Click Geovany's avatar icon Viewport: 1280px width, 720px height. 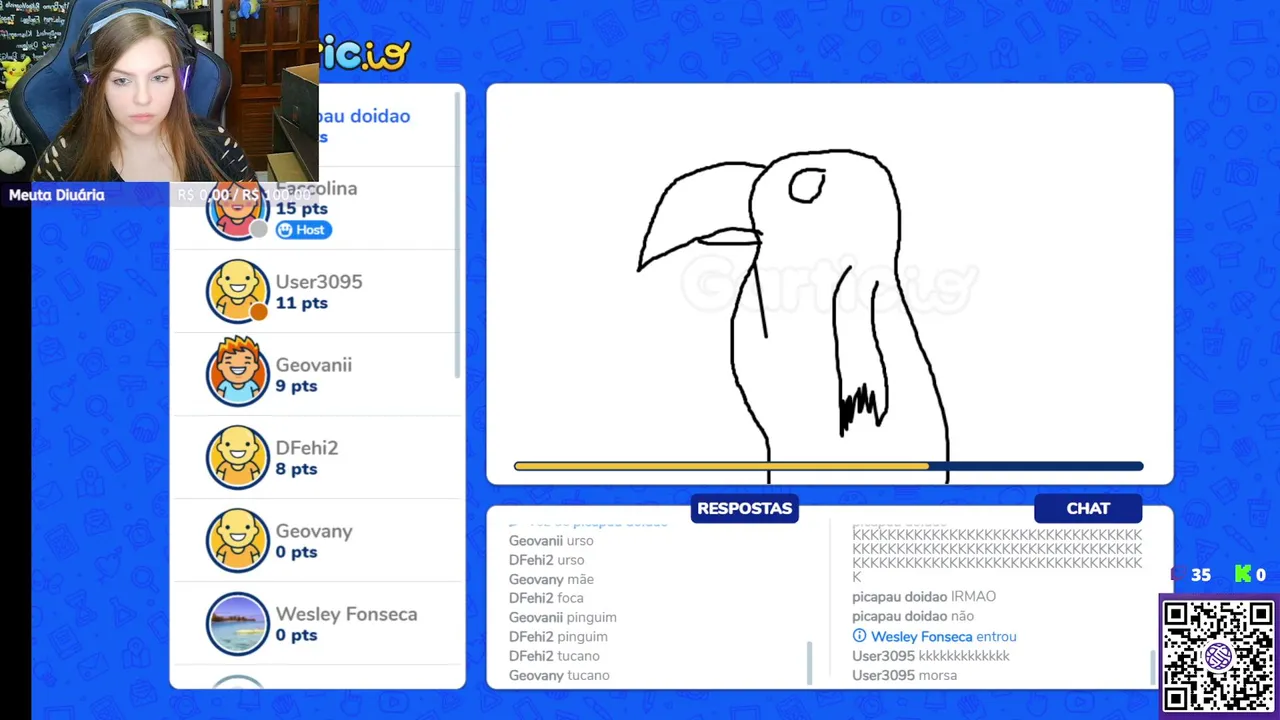238,540
